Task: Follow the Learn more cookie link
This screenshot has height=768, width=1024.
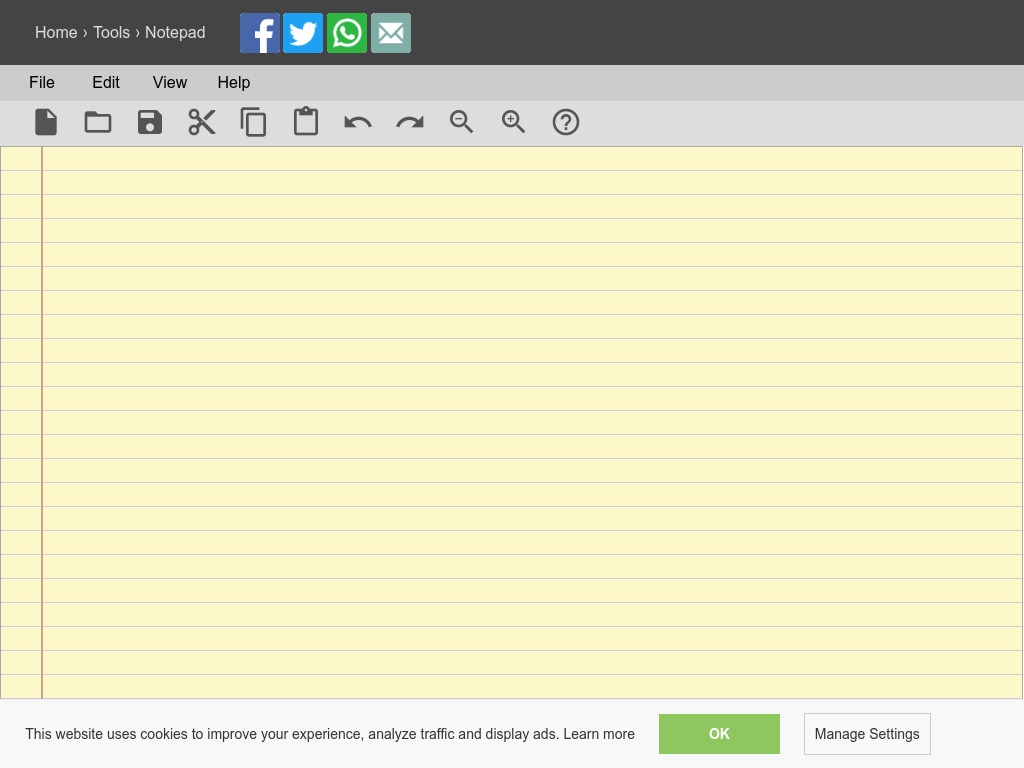Action: (599, 734)
